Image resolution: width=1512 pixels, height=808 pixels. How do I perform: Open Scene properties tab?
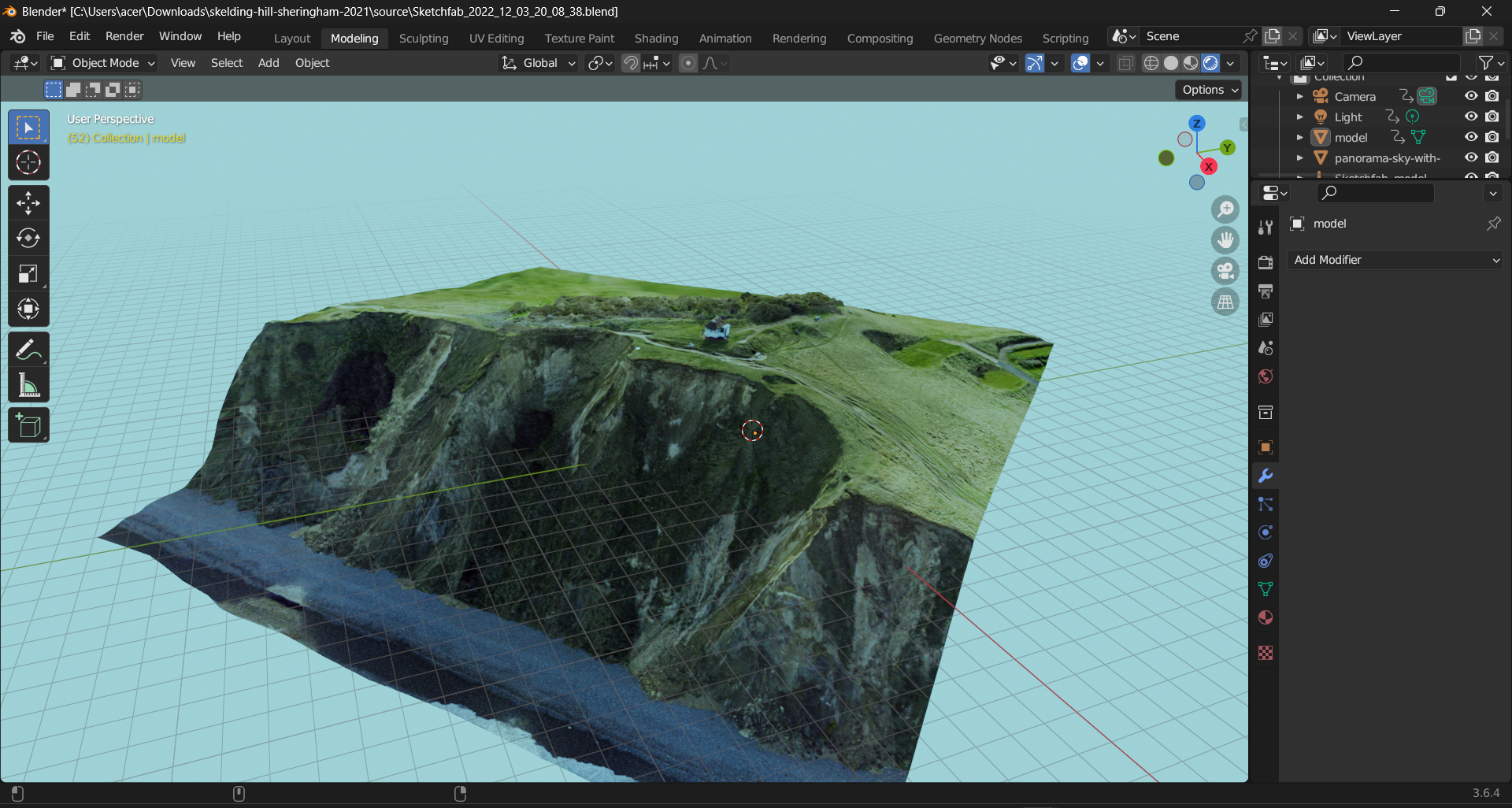[1266, 348]
